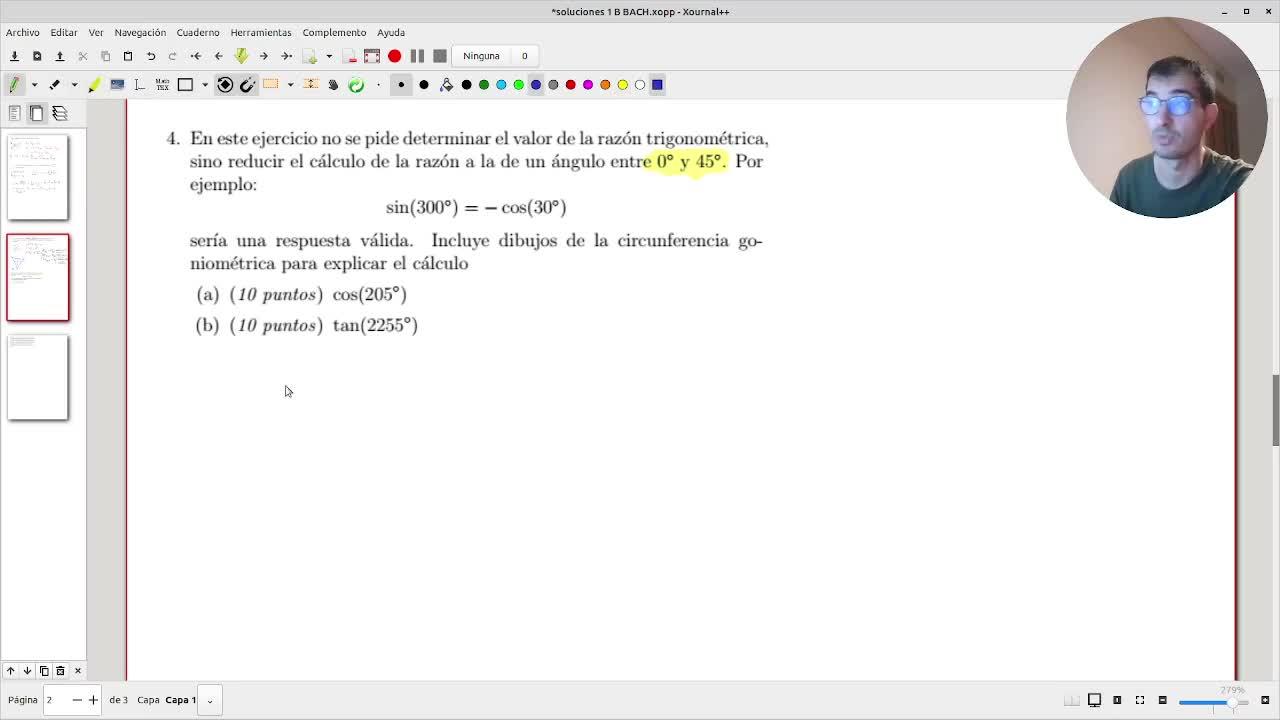Duplicate the selected page in sidebar
This screenshot has width=1280, height=720.
coord(44,671)
